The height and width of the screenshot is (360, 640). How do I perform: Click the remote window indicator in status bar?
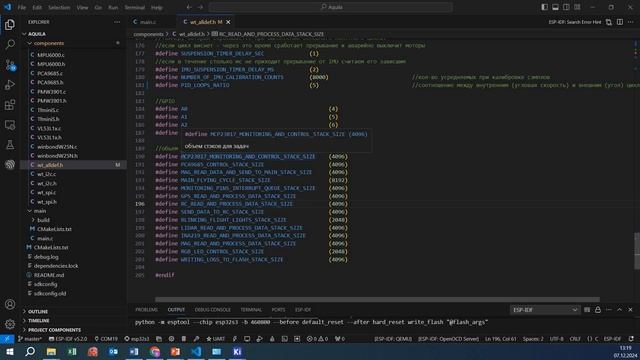point(7,339)
